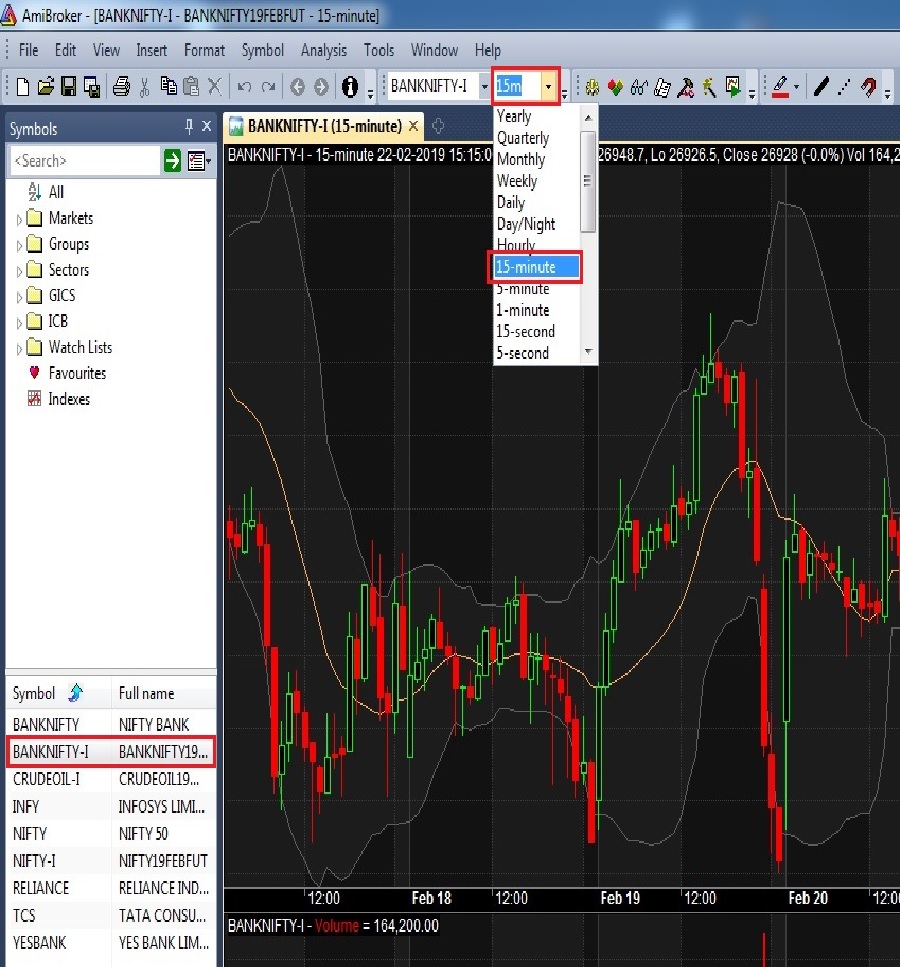
Task: Click the Save All icon
Action: (92, 87)
